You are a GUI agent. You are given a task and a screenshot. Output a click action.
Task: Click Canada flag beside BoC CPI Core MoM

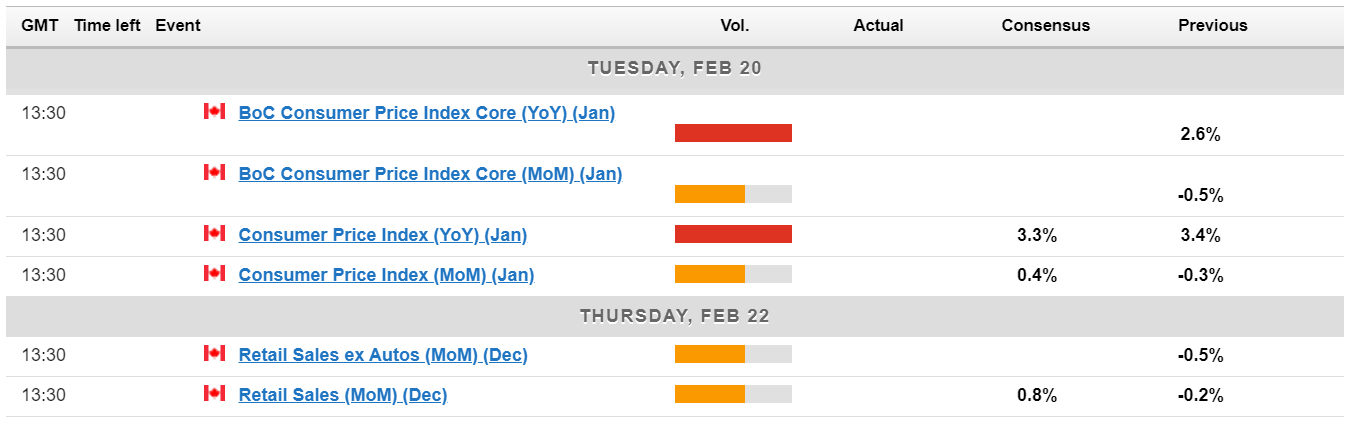click(x=214, y=173)
